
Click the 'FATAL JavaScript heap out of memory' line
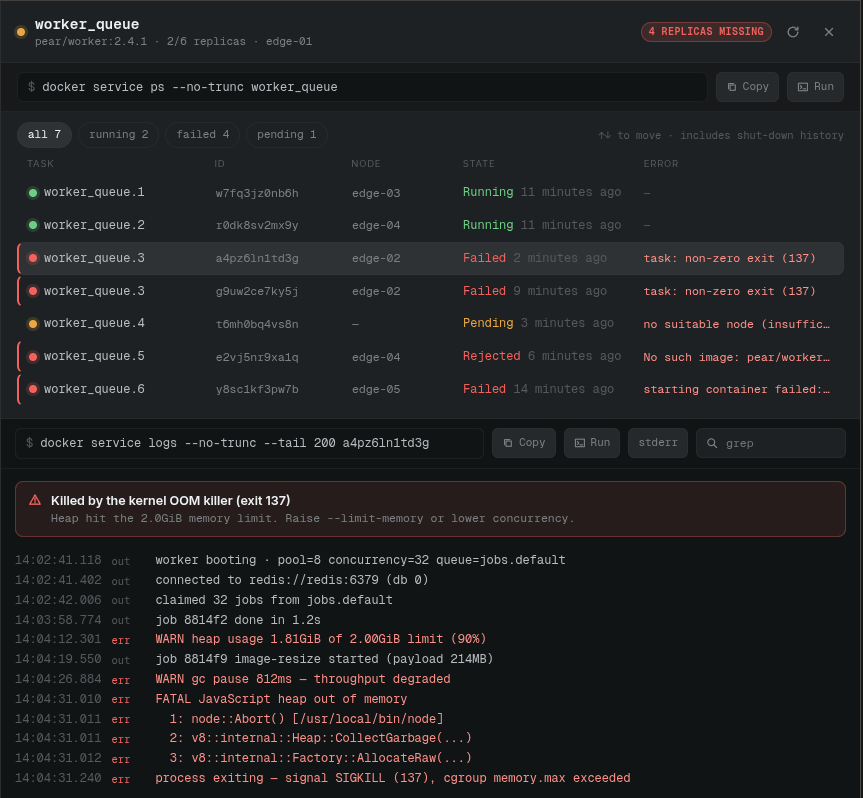pyautogui.click(x=281, y=699)
